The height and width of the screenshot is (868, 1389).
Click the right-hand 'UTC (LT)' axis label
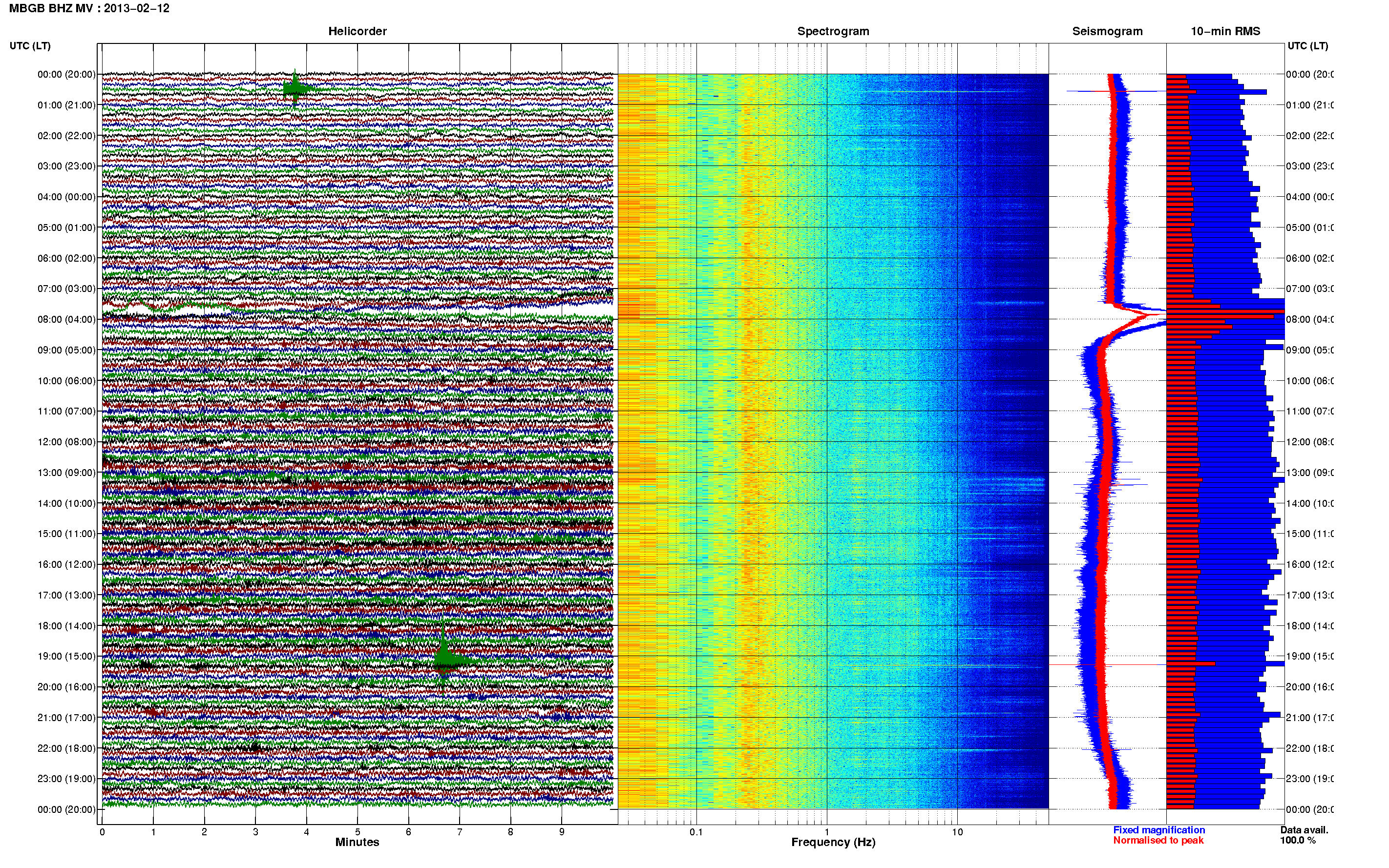click(1307, 46)
